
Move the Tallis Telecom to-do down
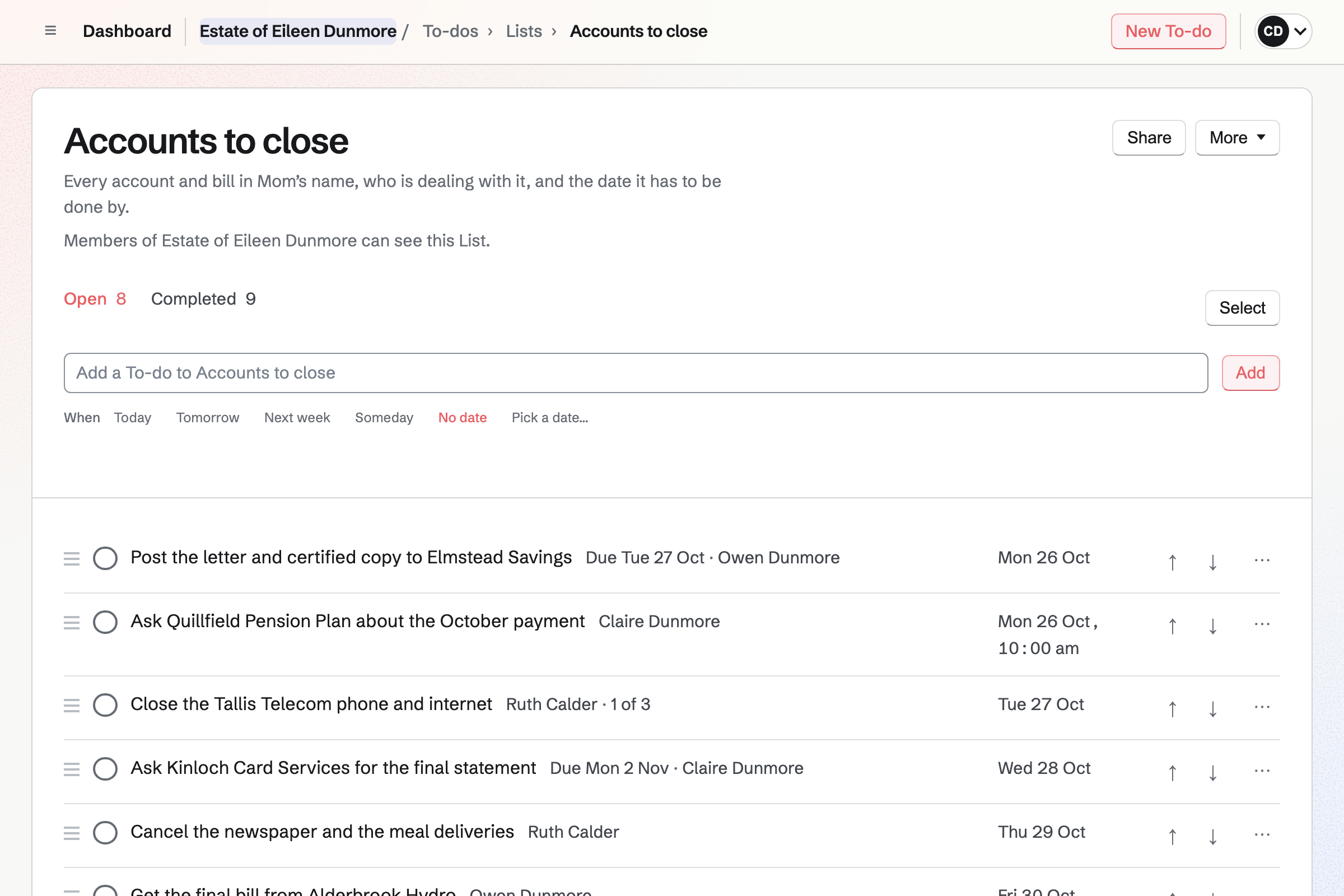(x=1212, y=708)
